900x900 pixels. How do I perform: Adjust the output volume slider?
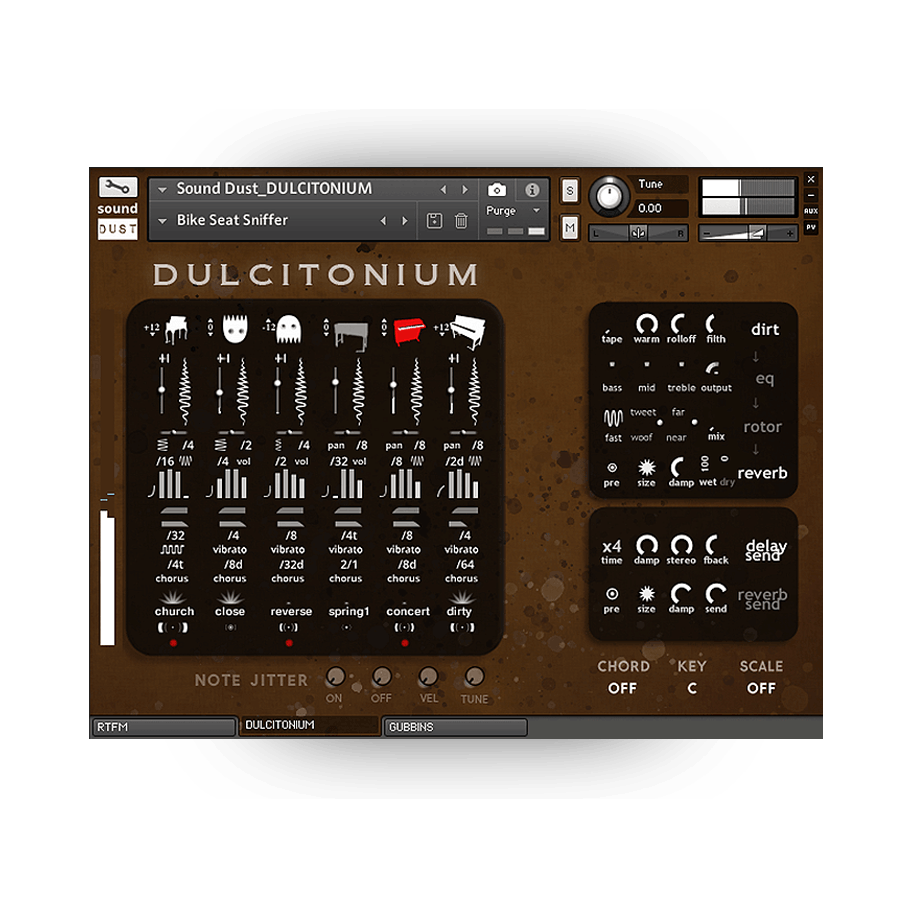click(x=748, y=233)
